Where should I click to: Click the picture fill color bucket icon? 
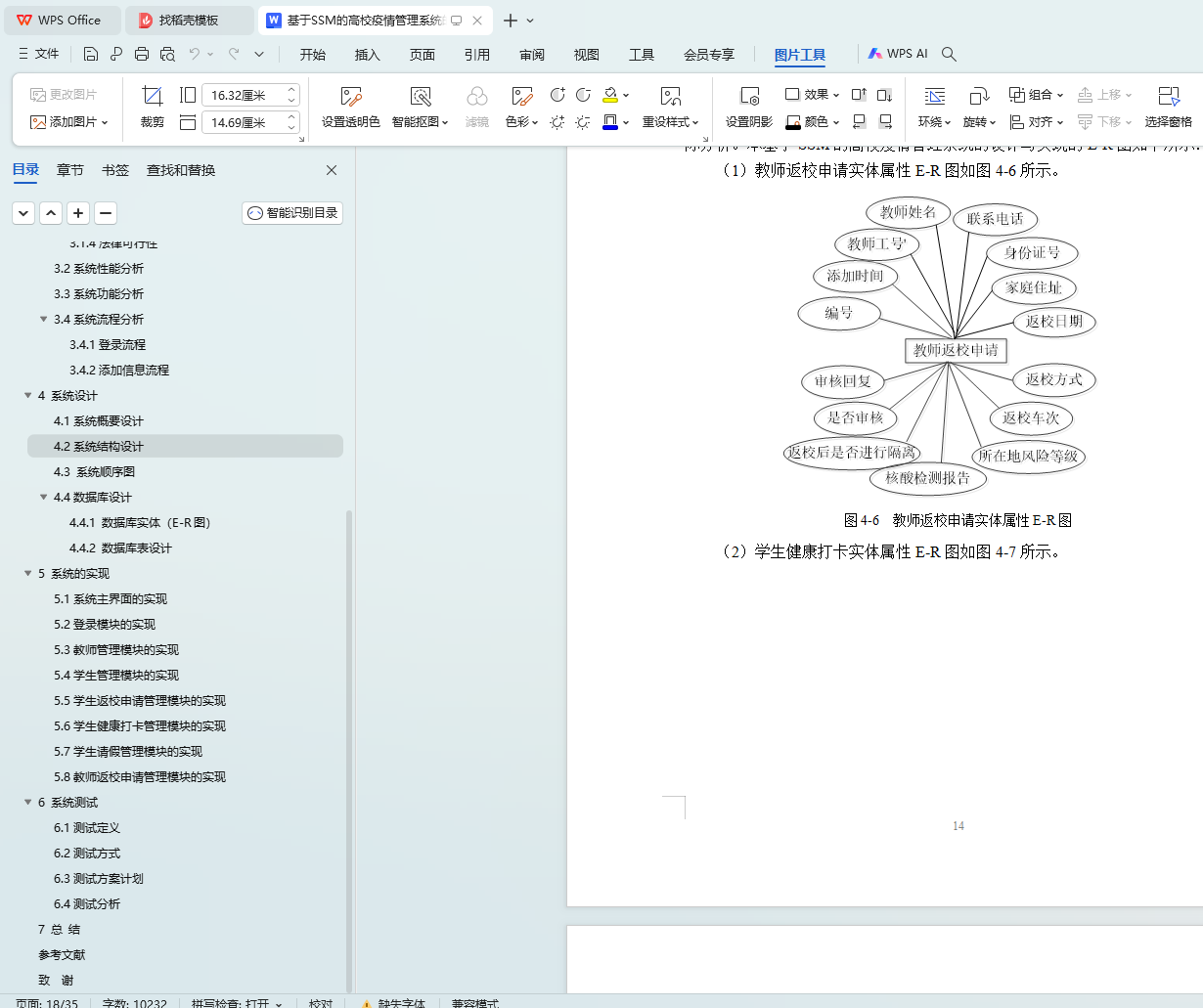(610, 95)
